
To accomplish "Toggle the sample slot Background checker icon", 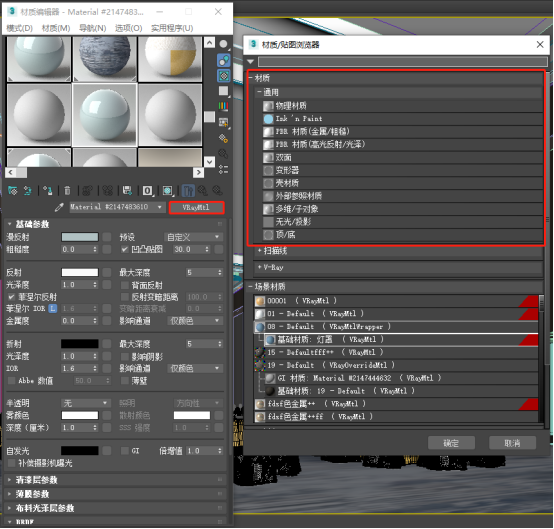I will (223, 76).
